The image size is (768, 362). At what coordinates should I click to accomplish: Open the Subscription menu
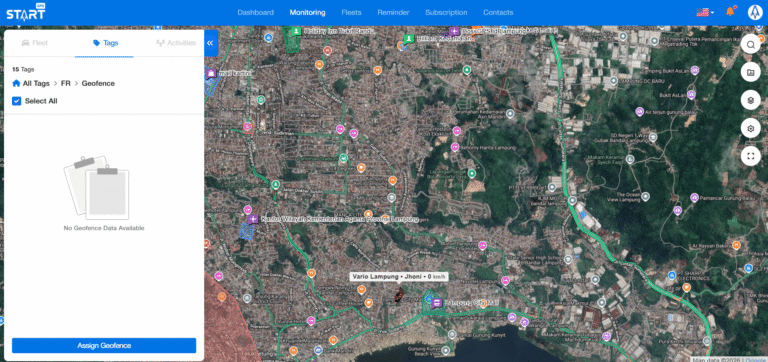tap(446, 12)
